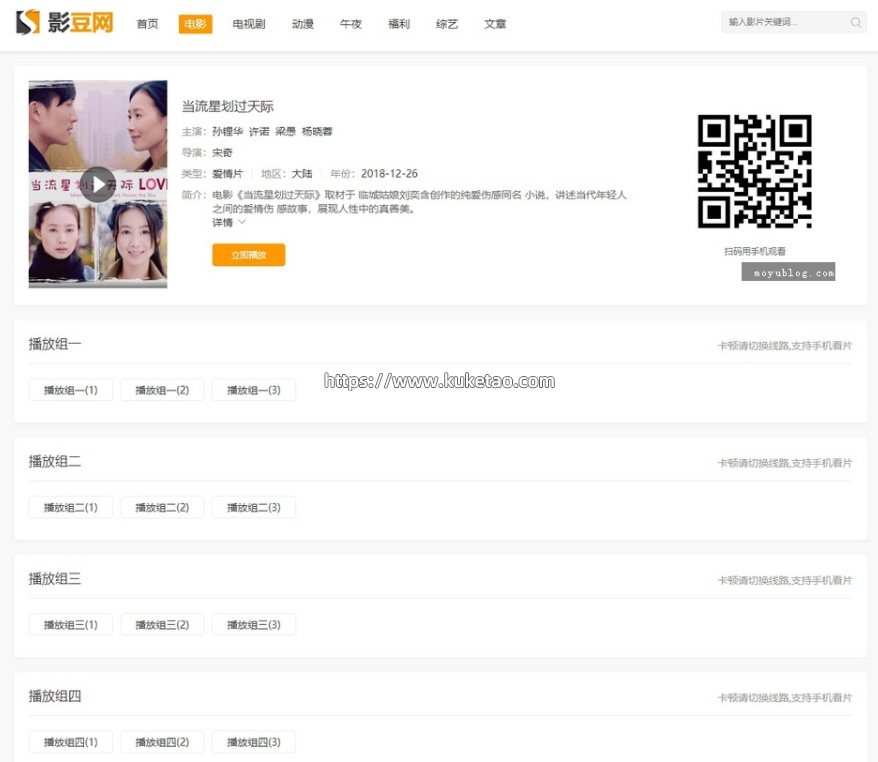Play episode 播放组二(2)
This screenshot has height=762, width=878.
(x=162, y=507)
